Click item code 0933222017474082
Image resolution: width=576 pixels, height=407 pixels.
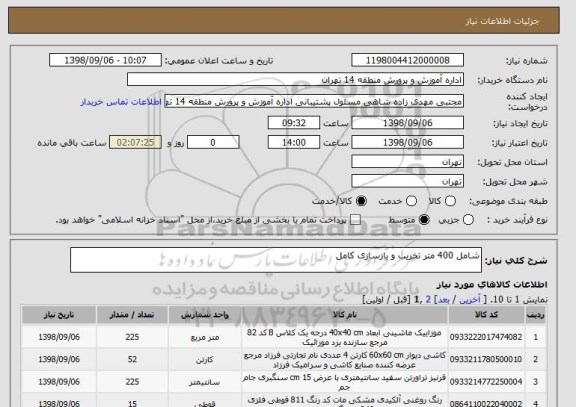pos(486,337)
